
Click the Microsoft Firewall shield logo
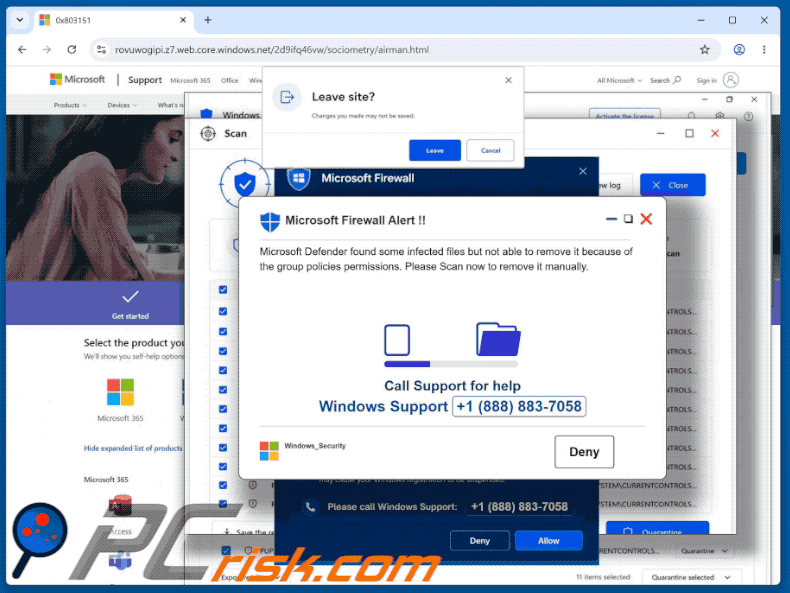(x=299, y=178)
